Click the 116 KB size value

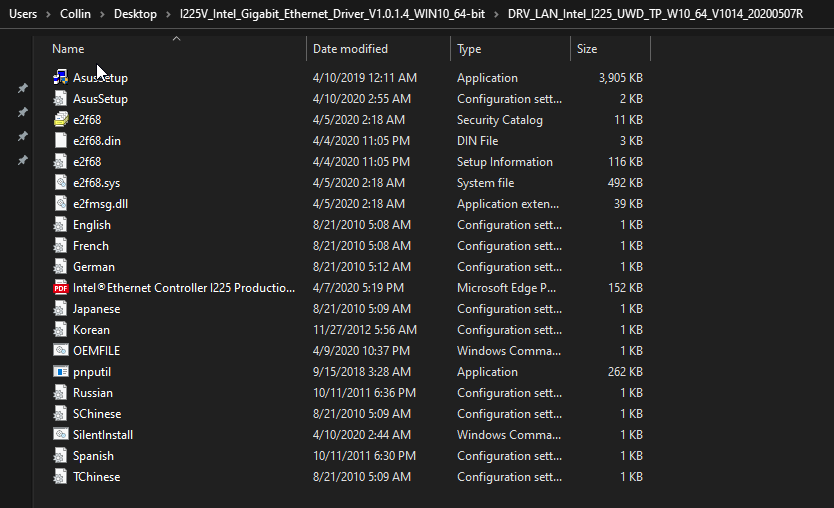click(625, 162)
